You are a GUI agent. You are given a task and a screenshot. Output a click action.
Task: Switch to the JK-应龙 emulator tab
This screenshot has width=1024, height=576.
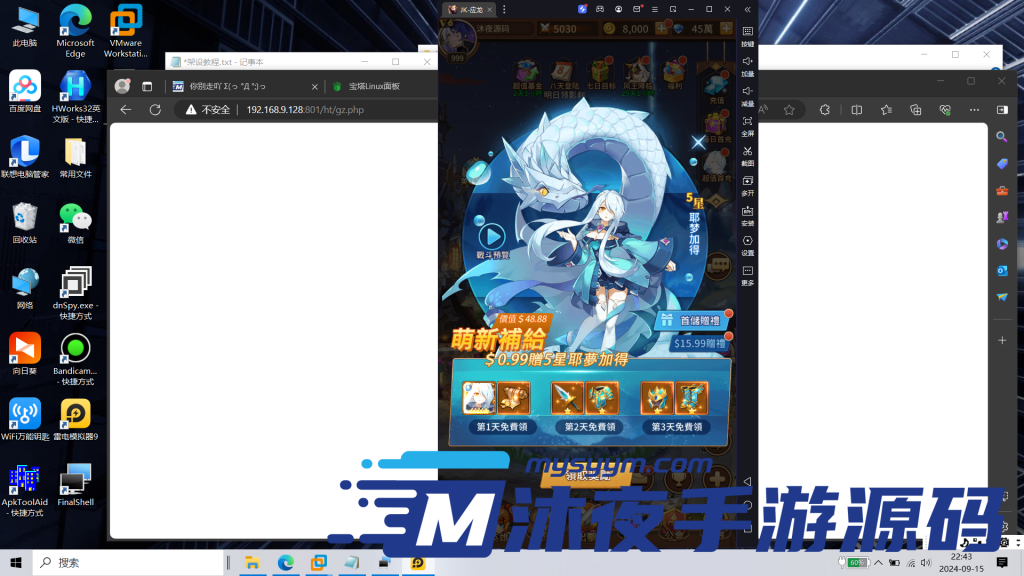470,10
